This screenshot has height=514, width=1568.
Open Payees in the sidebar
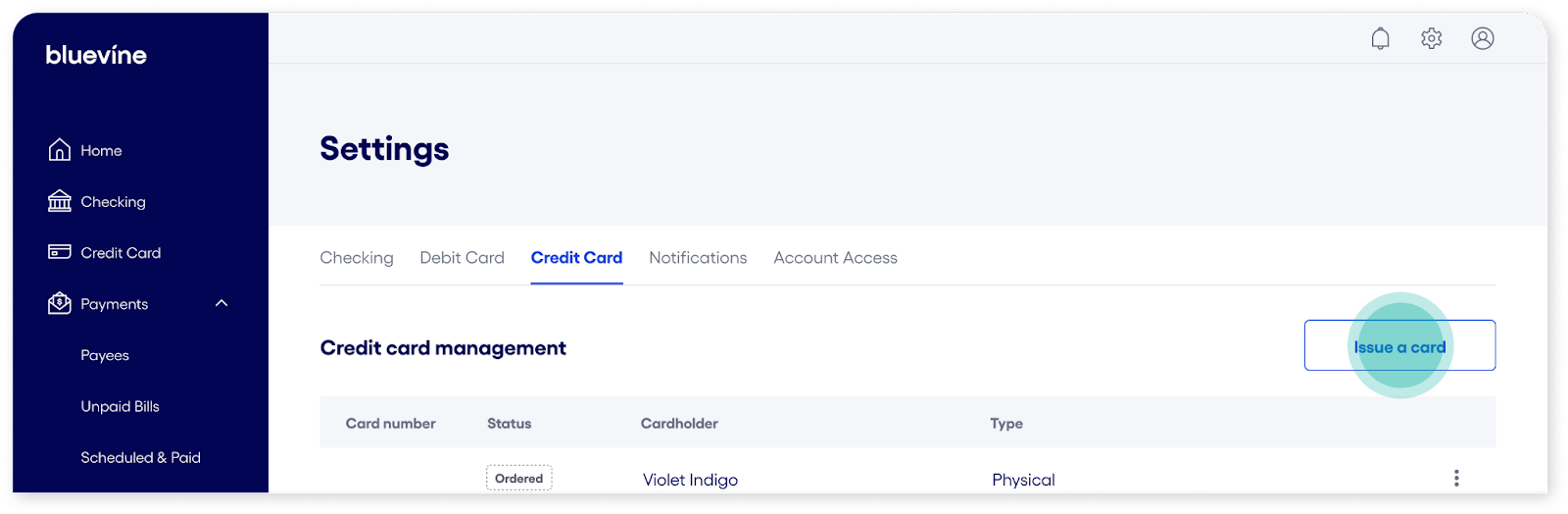point(105,355)
